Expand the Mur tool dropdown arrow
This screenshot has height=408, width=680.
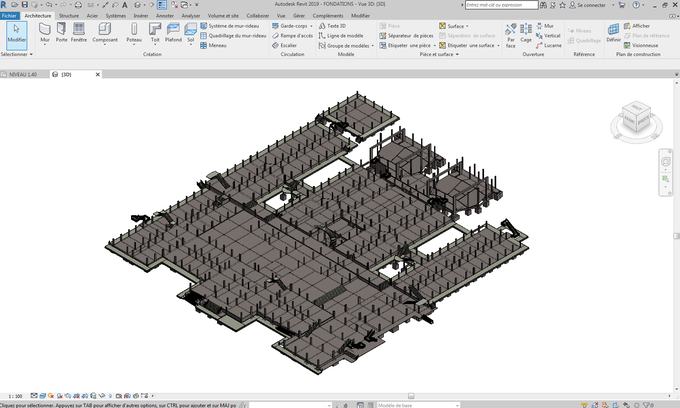(45, 45)
